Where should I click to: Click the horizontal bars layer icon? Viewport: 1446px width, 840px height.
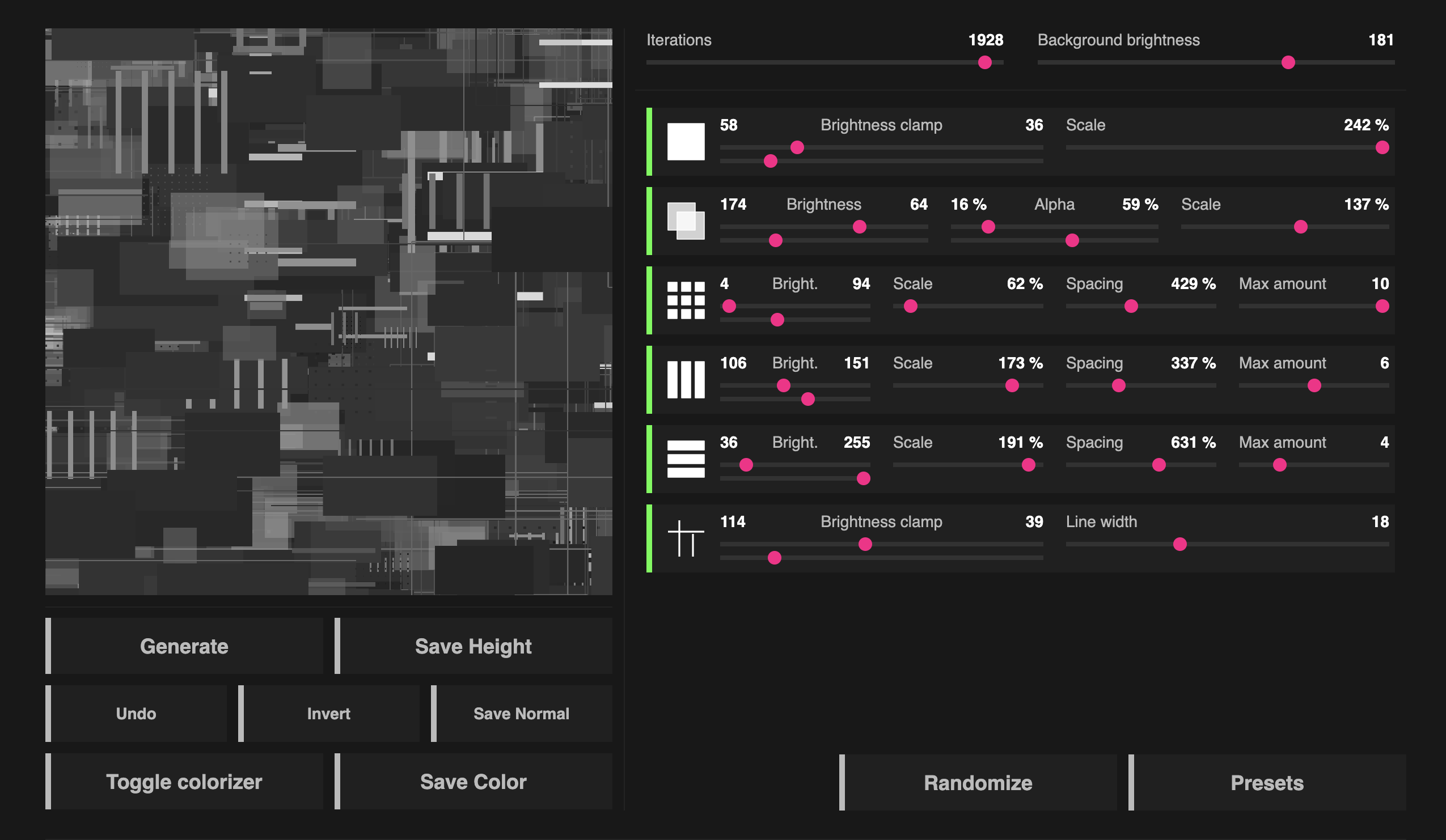click(686, 459)
